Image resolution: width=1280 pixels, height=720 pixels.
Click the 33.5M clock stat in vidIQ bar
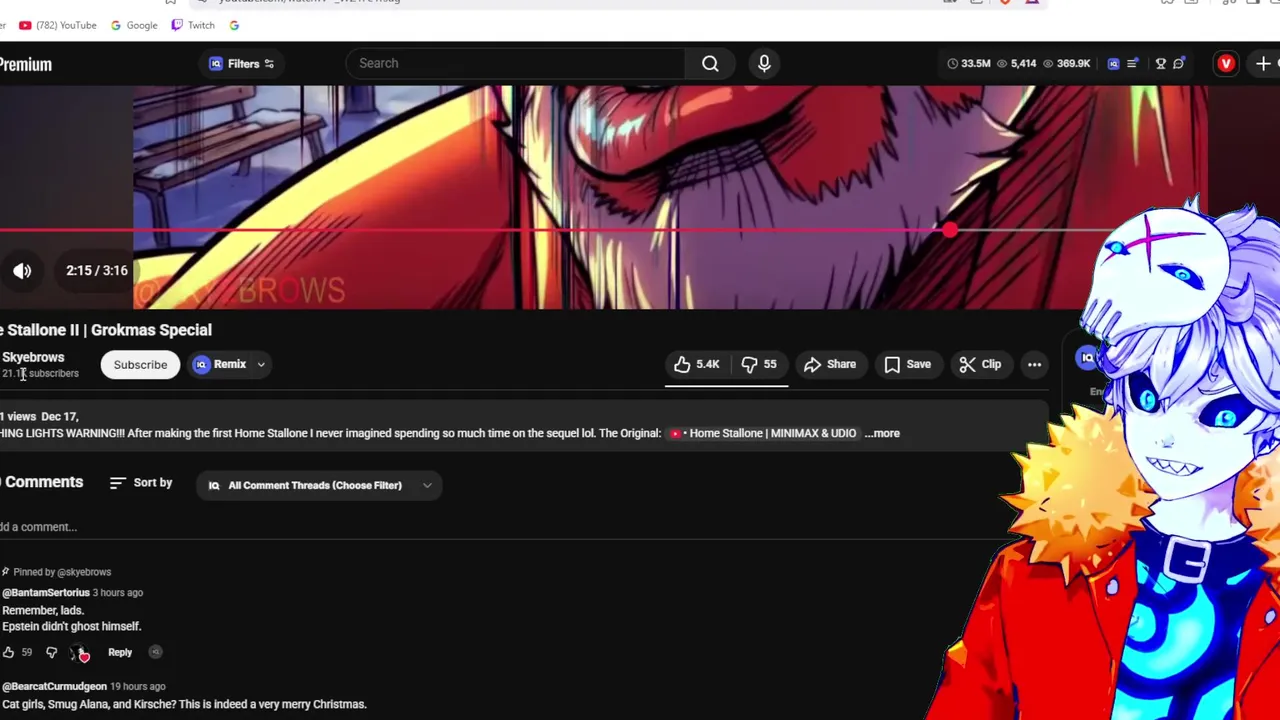pos(969,64)
